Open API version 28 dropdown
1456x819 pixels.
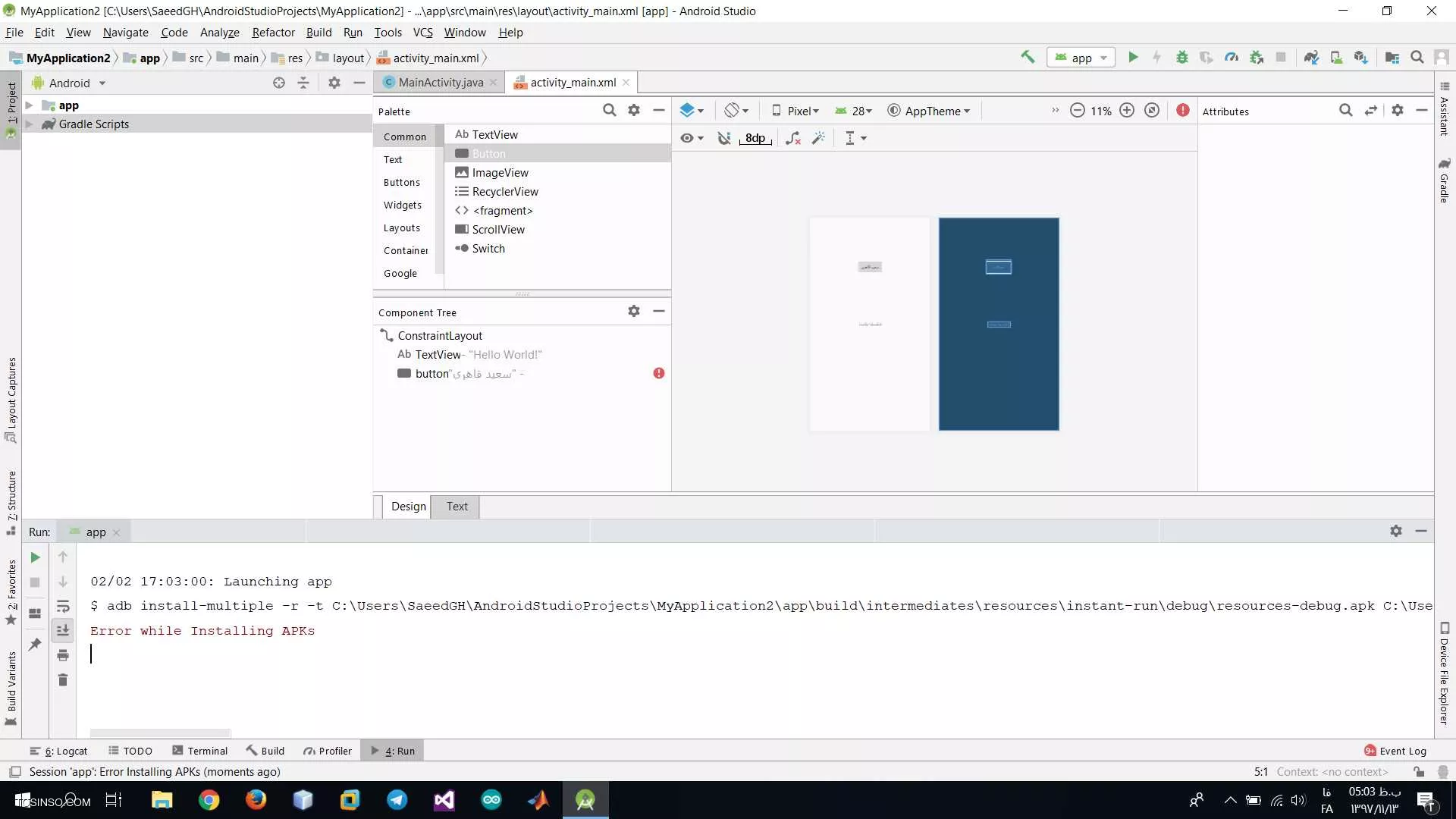click(x=854, y=111)
